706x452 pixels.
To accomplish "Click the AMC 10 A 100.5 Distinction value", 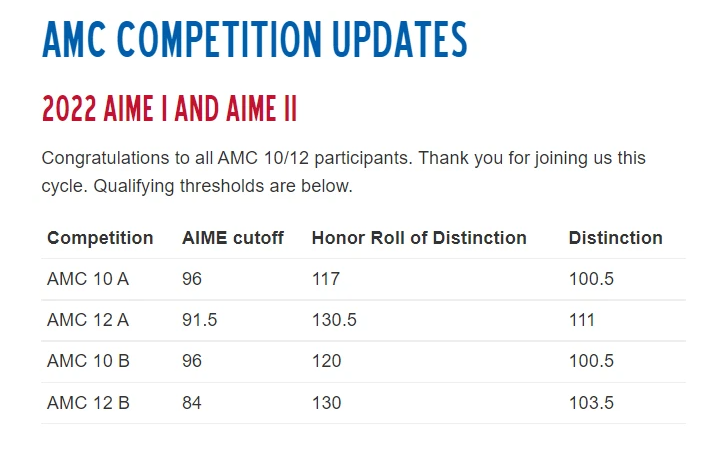I will coord(591,279).
